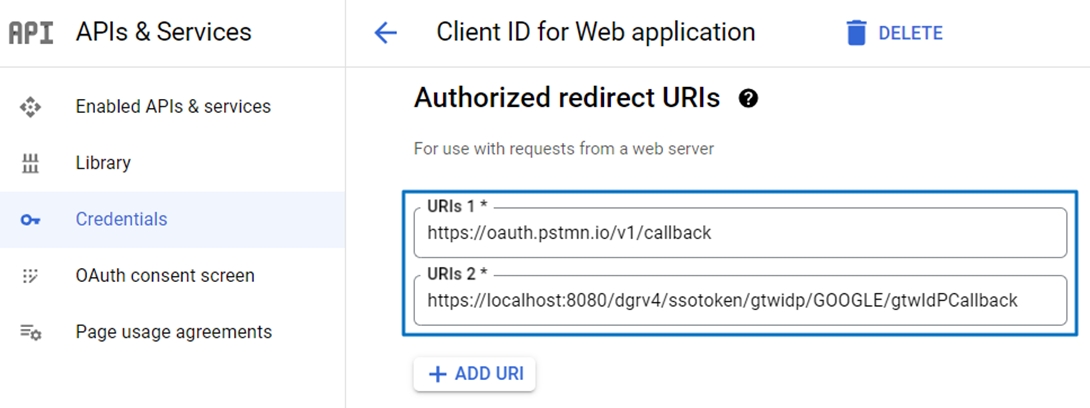Viewport: 1090px width, 408px height.
Task: Click the Library sidebar icon
Action: point(31,163)
